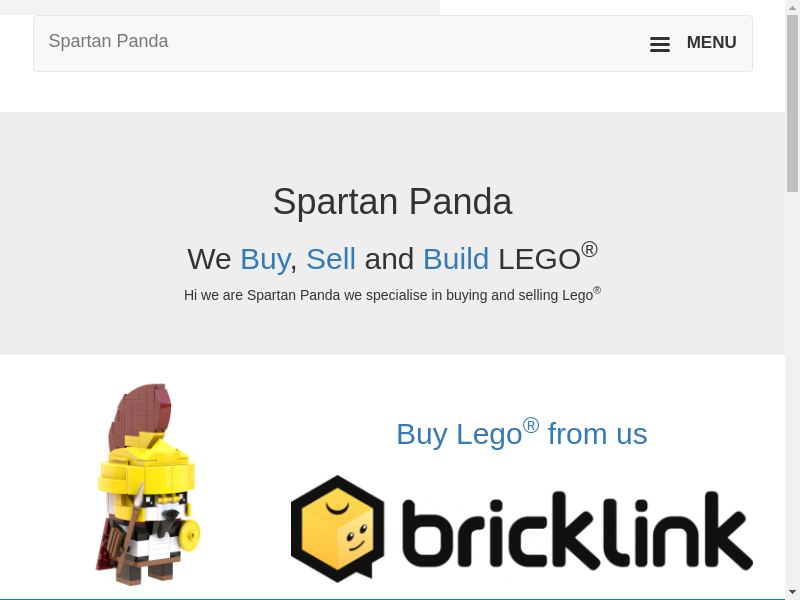Follow the blue Build link
Viewport: 800px width, 600px height.
[456, 259]
